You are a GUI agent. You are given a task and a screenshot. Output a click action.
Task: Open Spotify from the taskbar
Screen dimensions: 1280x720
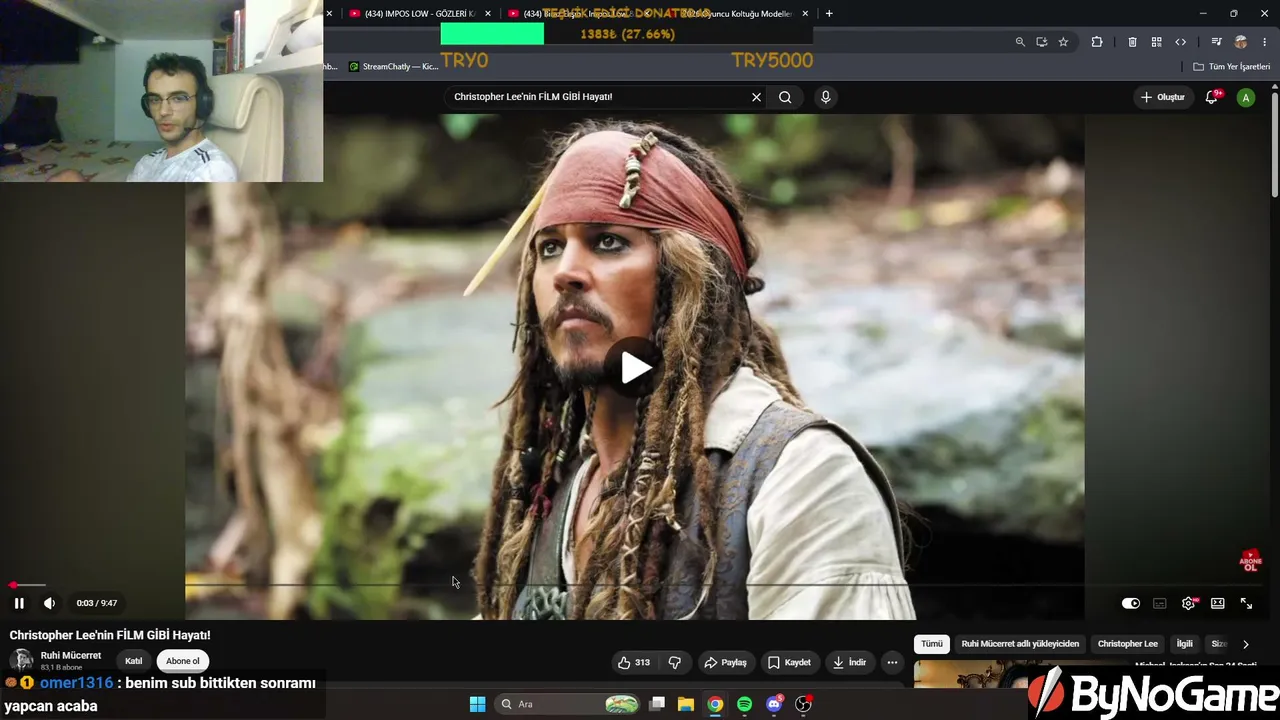click(744, 704)
